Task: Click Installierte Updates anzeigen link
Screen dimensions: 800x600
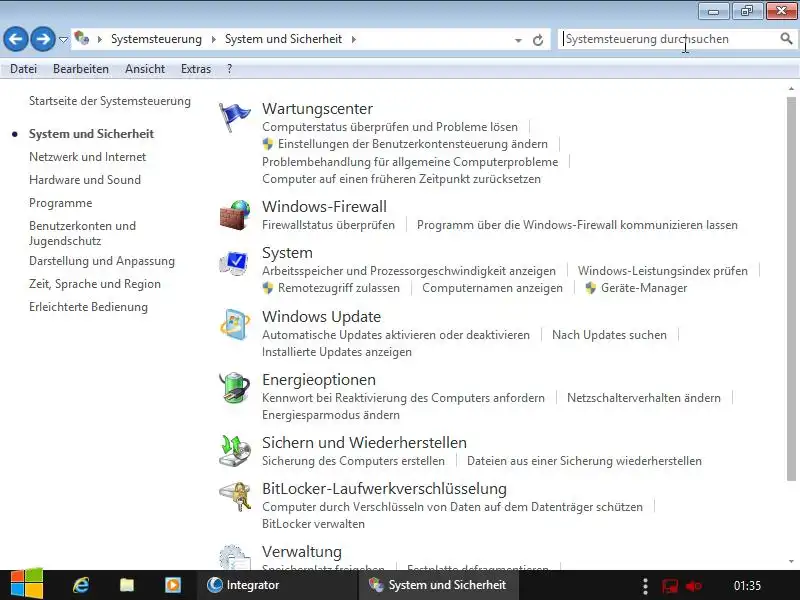Action: (x=337, y=352)
